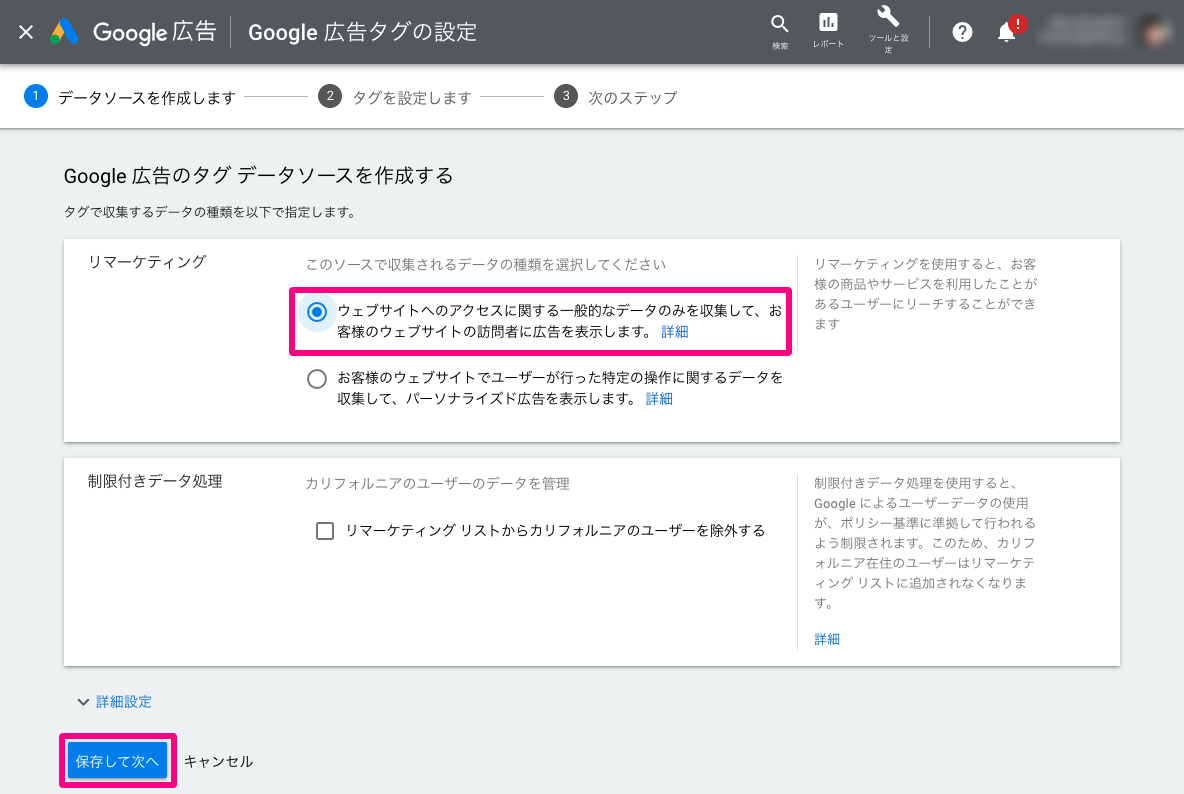Click the heading Google 広告のタグ データソースを作成する

pos(258,176)
